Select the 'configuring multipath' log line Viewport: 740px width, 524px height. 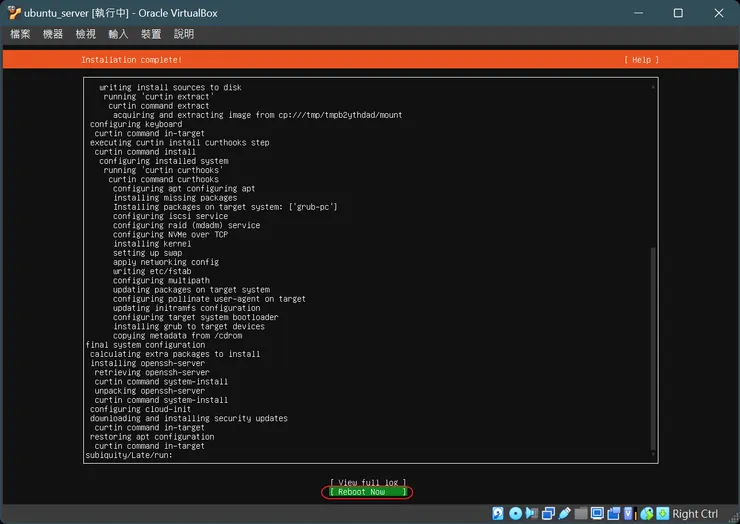161,280
